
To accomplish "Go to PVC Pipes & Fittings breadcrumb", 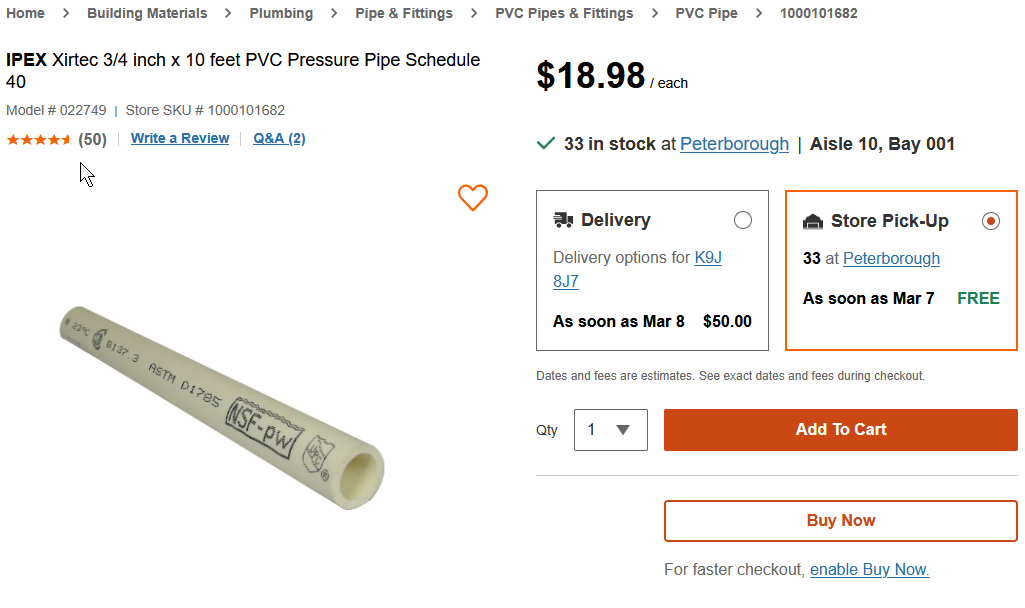I will [x=564, y=13].
